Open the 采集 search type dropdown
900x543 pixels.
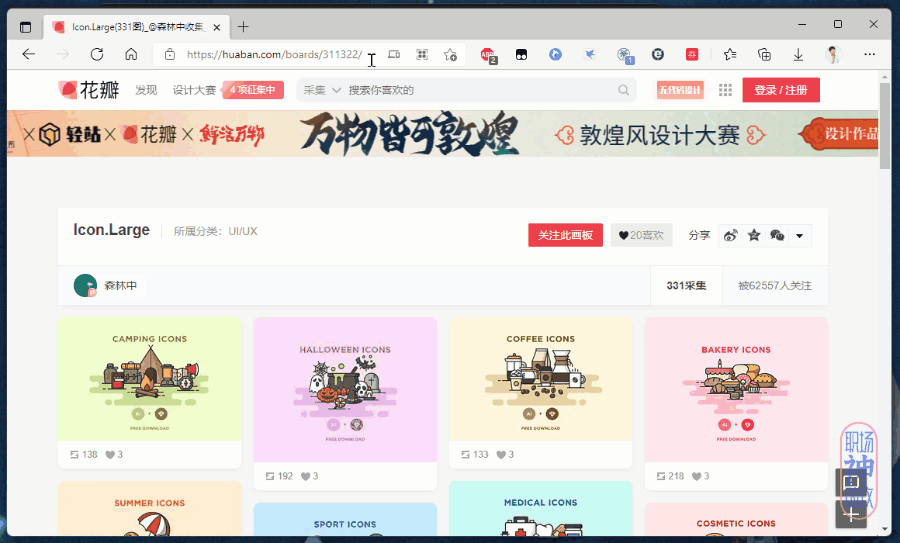point(322,90)
